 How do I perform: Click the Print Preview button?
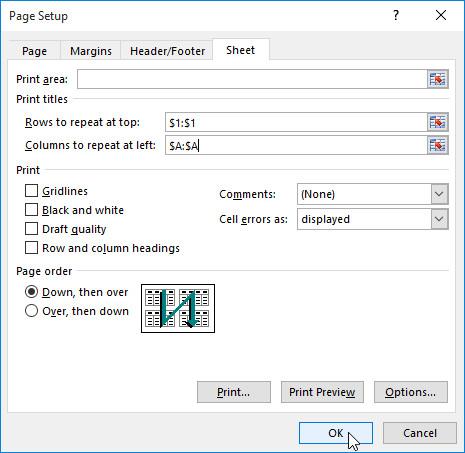[322, 392]
